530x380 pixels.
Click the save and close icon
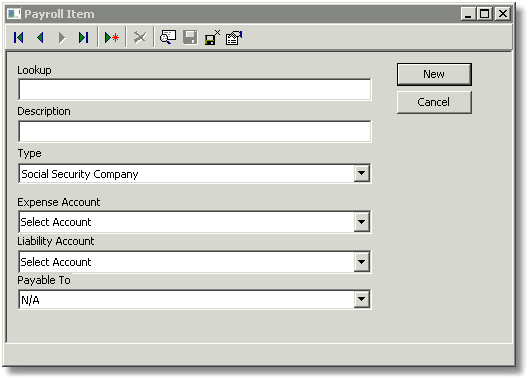tap(212, 38)
